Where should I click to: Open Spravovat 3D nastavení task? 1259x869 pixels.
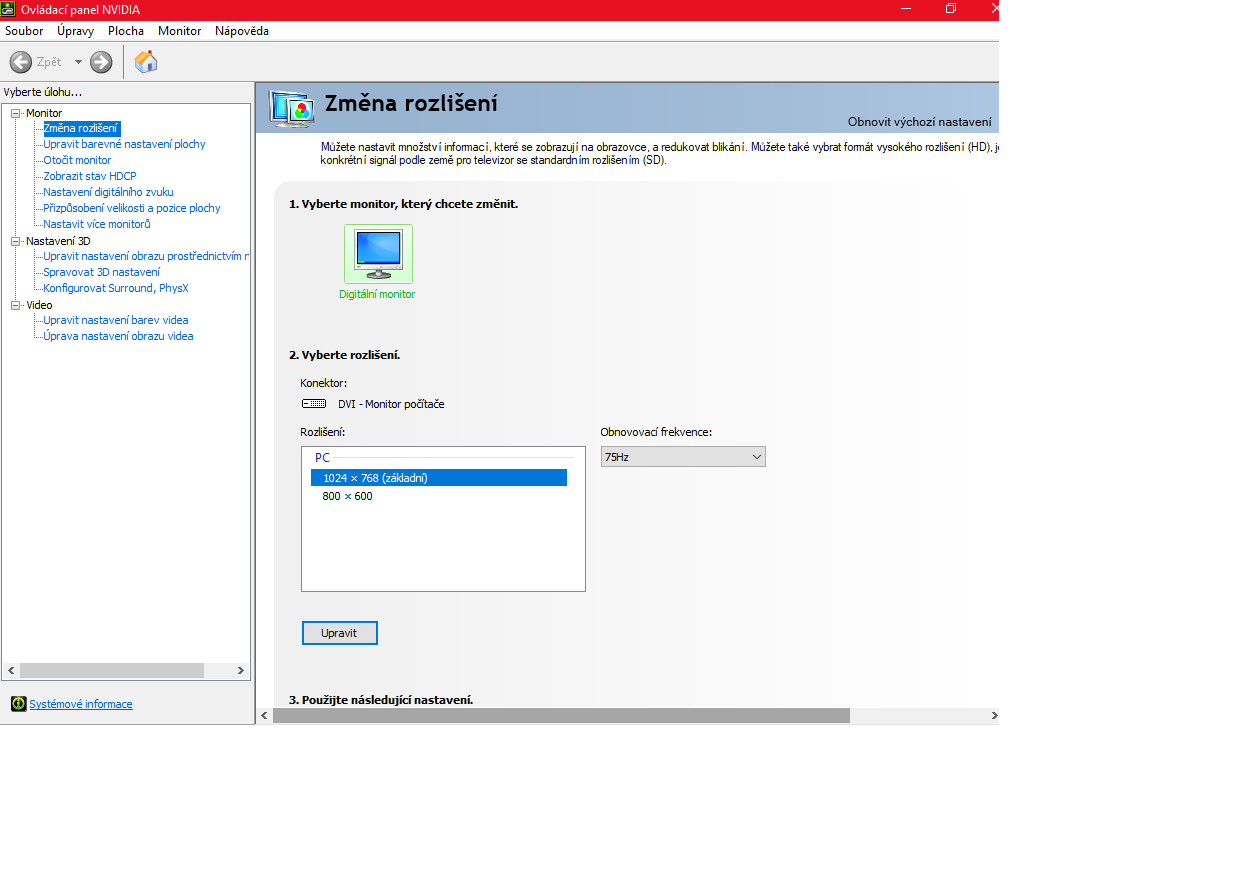coord(101,272)
